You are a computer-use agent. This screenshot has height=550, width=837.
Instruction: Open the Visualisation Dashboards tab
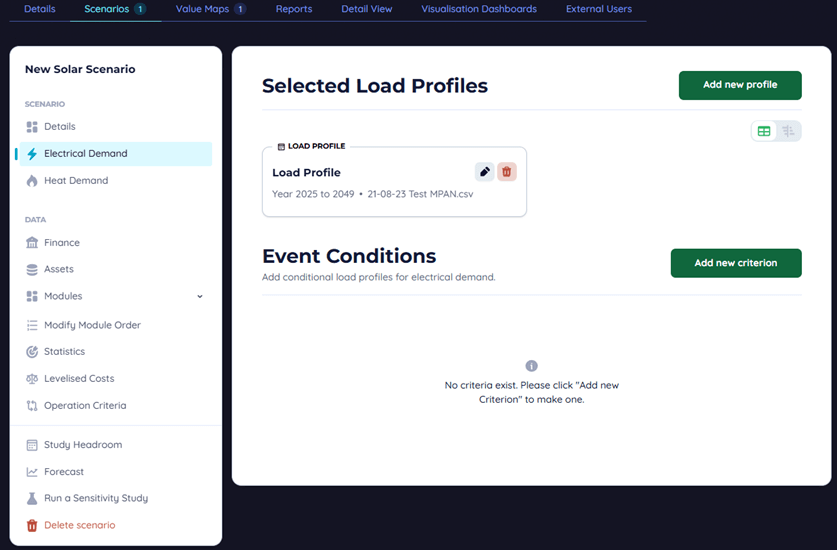[479, 9]
